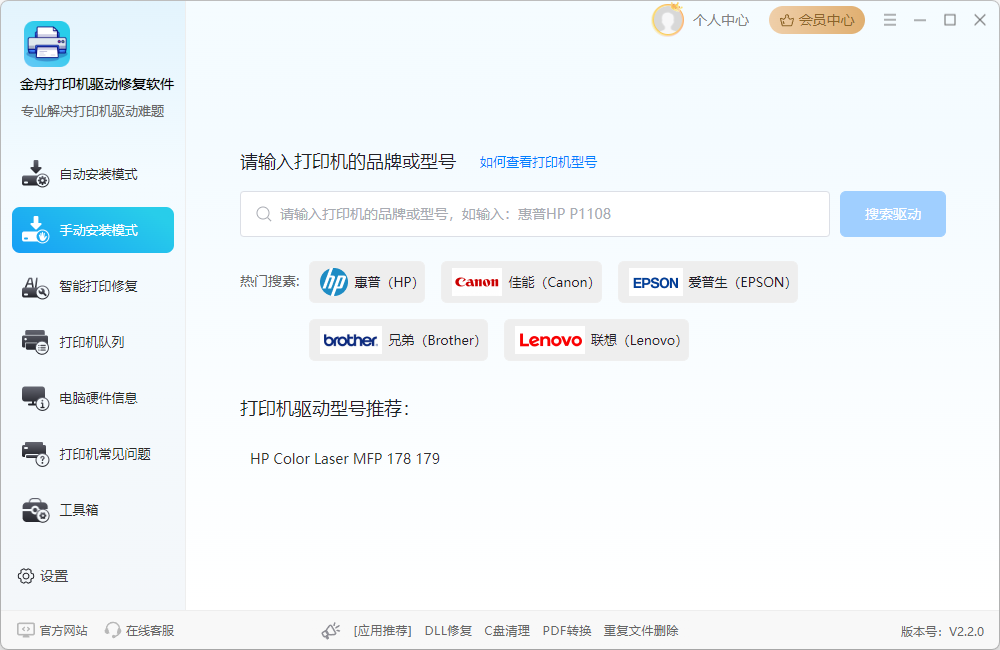The height and width of the screenshot is (650, 1000).
Task: Open the 会员中心 button
Action: tap(817, 20)
